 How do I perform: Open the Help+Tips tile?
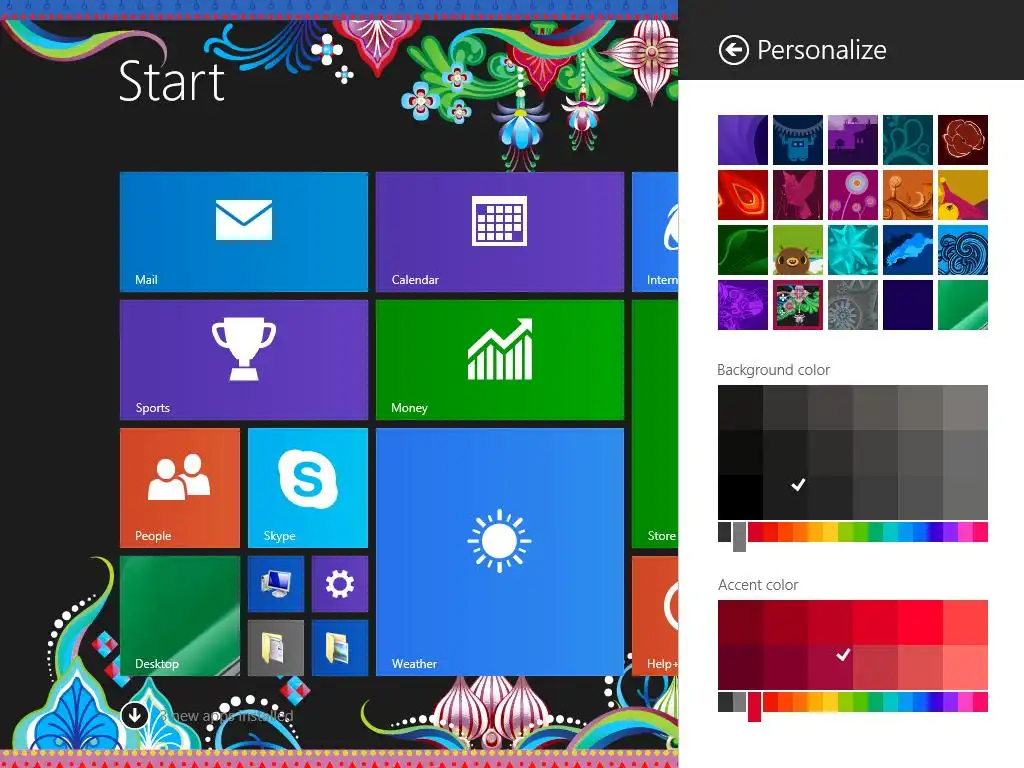coord(655,616)
